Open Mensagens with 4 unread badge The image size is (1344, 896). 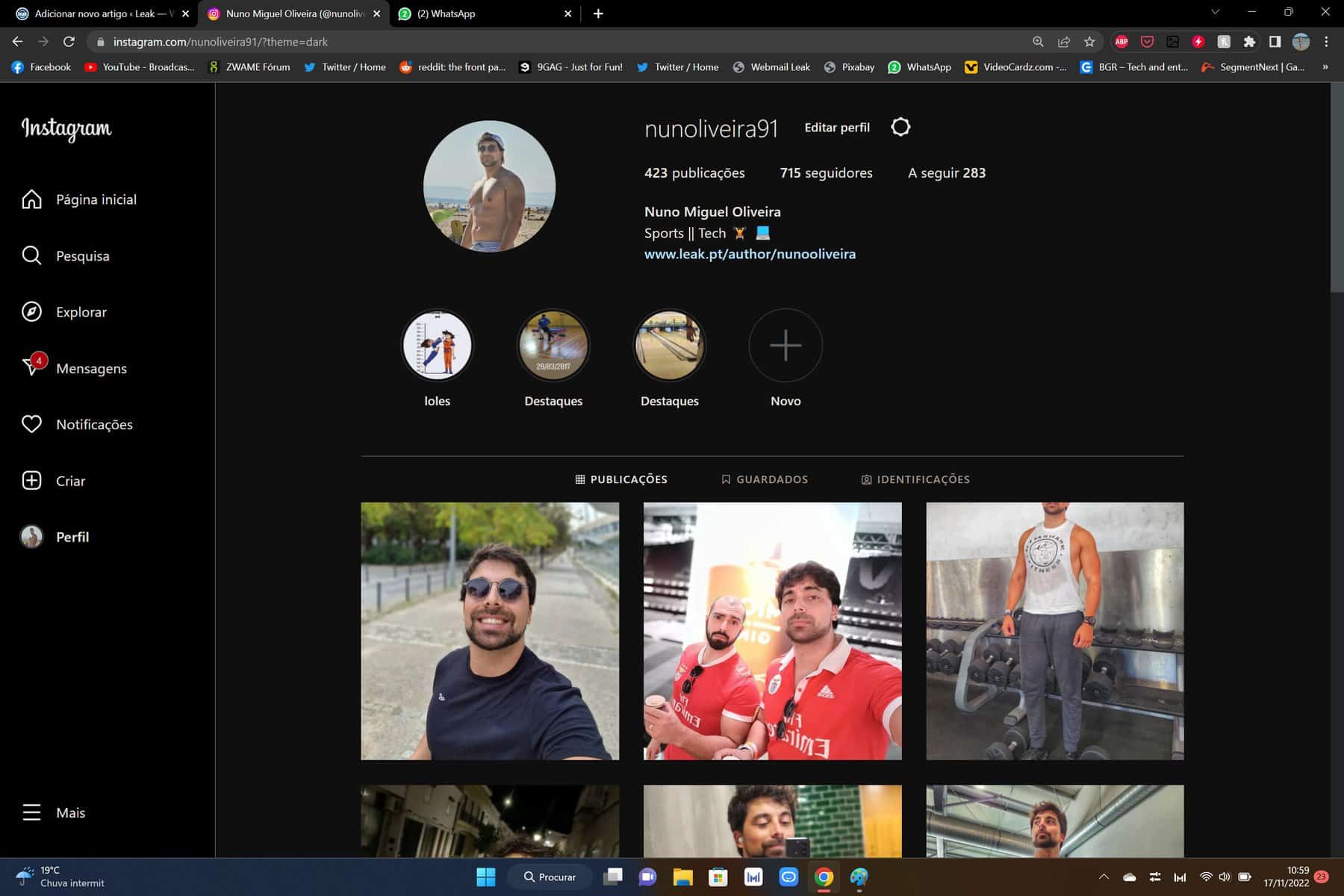click(32, 367)
